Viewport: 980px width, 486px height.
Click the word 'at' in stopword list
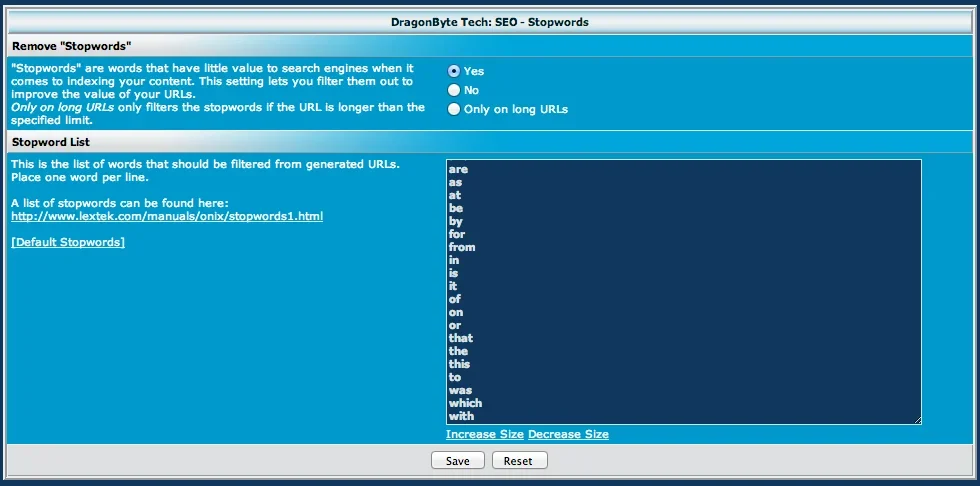coord(454,196)
